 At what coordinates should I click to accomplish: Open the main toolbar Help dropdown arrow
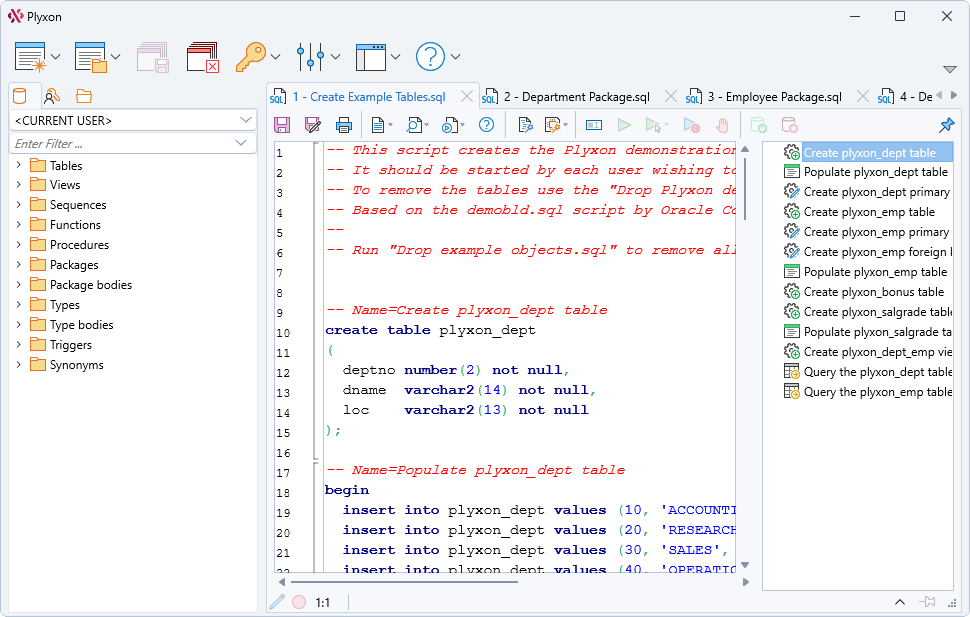coord(455,57)
